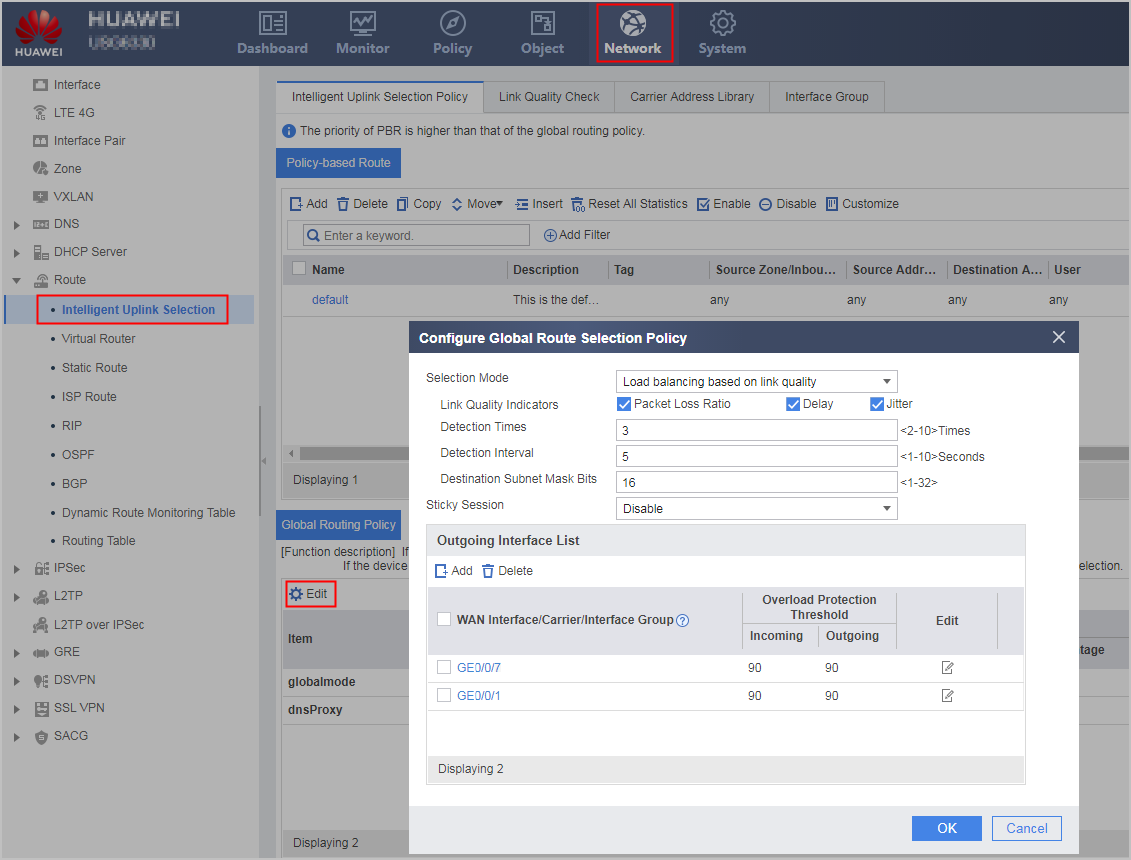The height and width of the screenshot is (860, 1131).
Task: Click the horizontal scrollbar under policy table
Action: click(353, 454)
